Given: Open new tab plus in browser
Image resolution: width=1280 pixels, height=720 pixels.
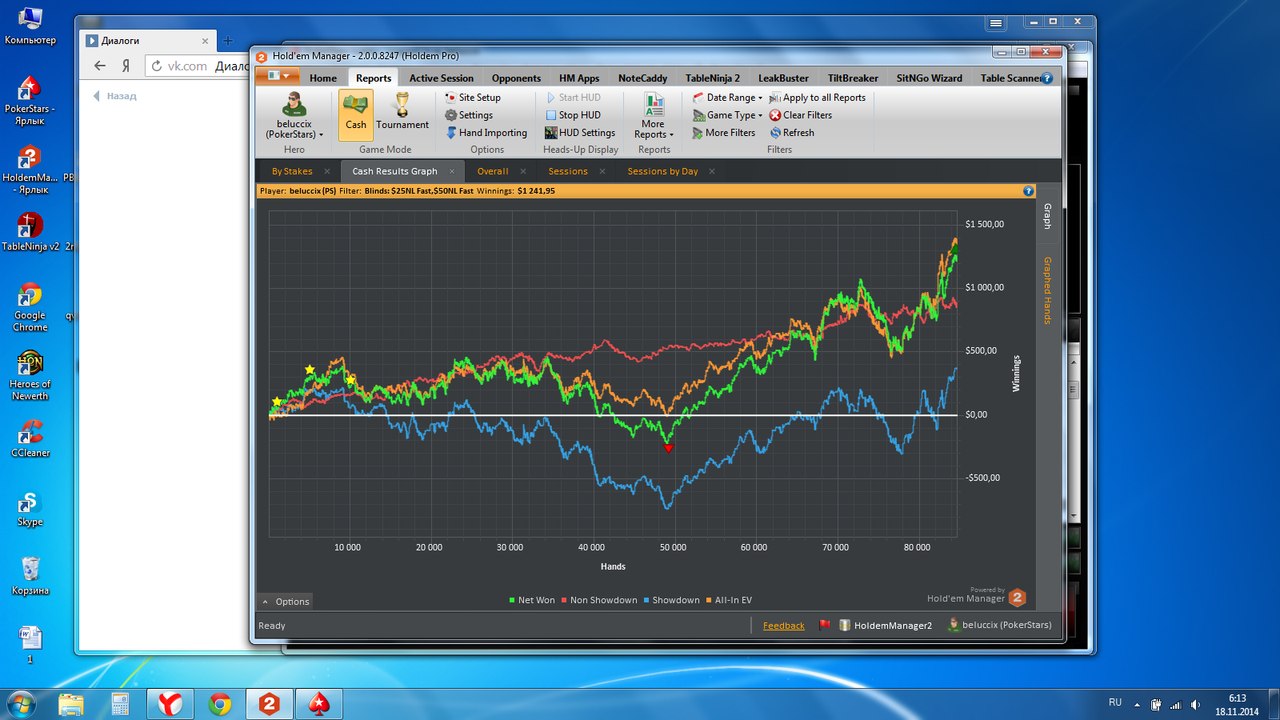Looking at the screenshot, I should (228, 41).
